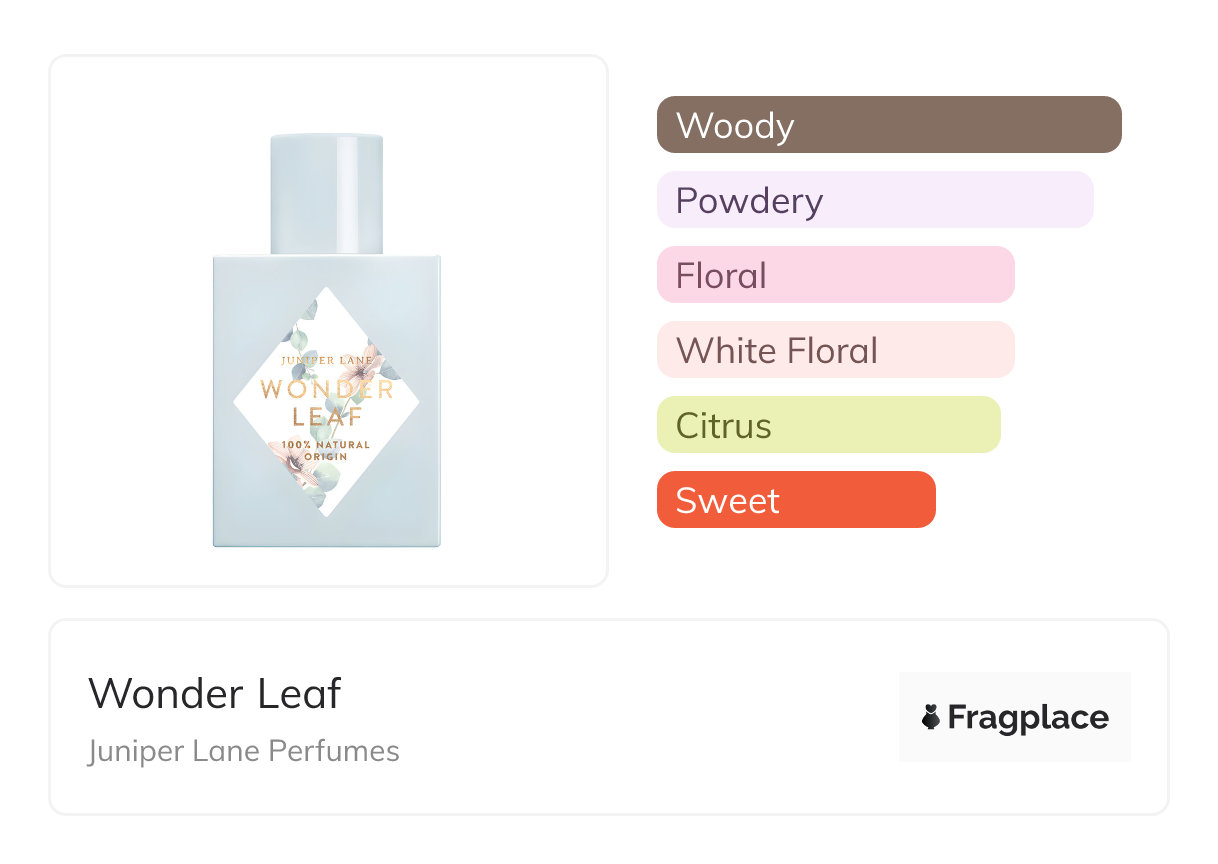Viewport: 1218px width, 864px height.
Task: Click the Juniper Lane Perfumes brand subtitle
Action: (244, 751)
